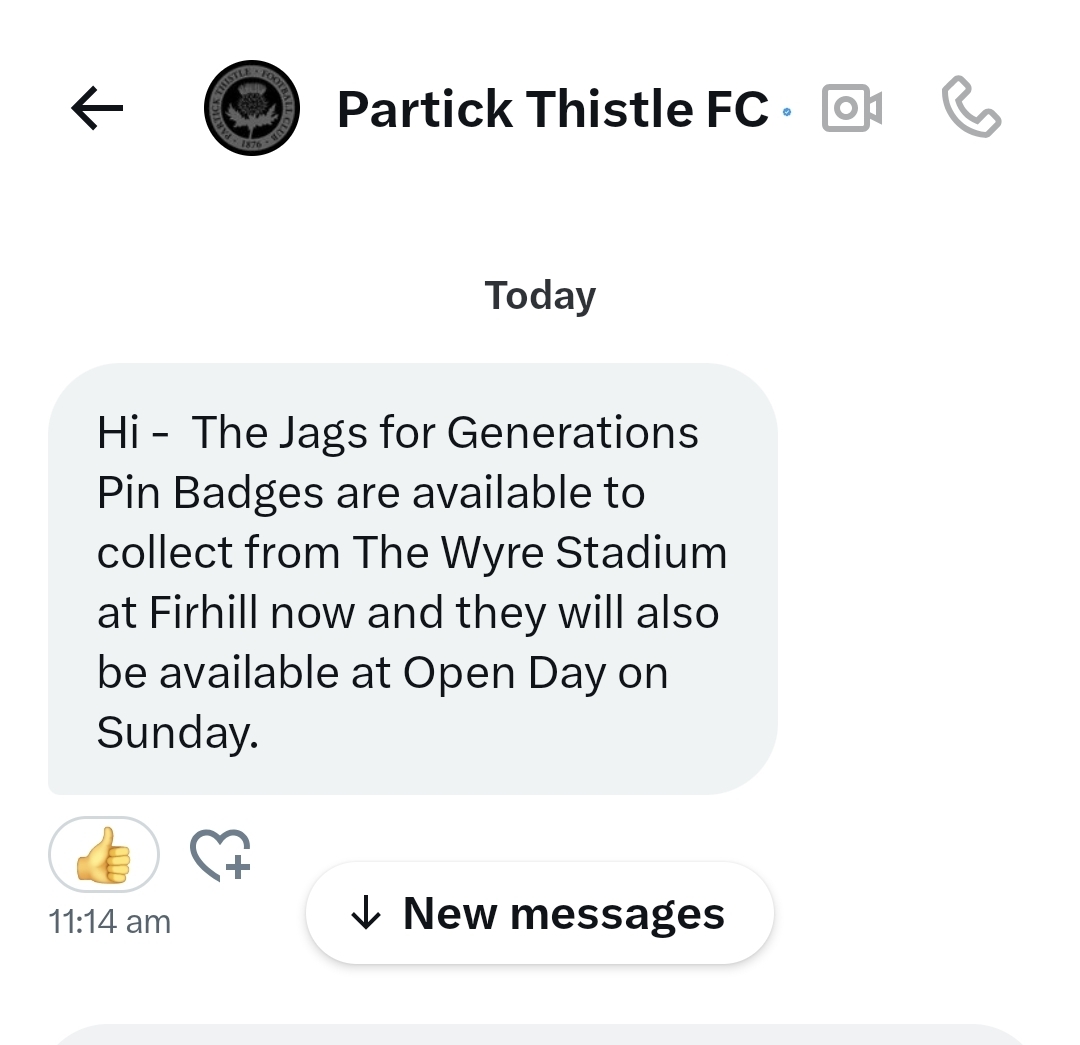Click the Today date separator

540,296
